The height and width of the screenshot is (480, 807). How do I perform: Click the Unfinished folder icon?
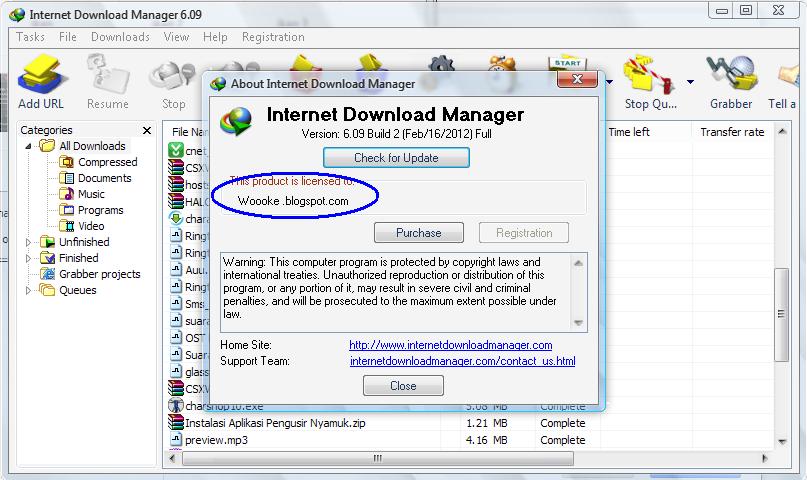coord(47,242)
